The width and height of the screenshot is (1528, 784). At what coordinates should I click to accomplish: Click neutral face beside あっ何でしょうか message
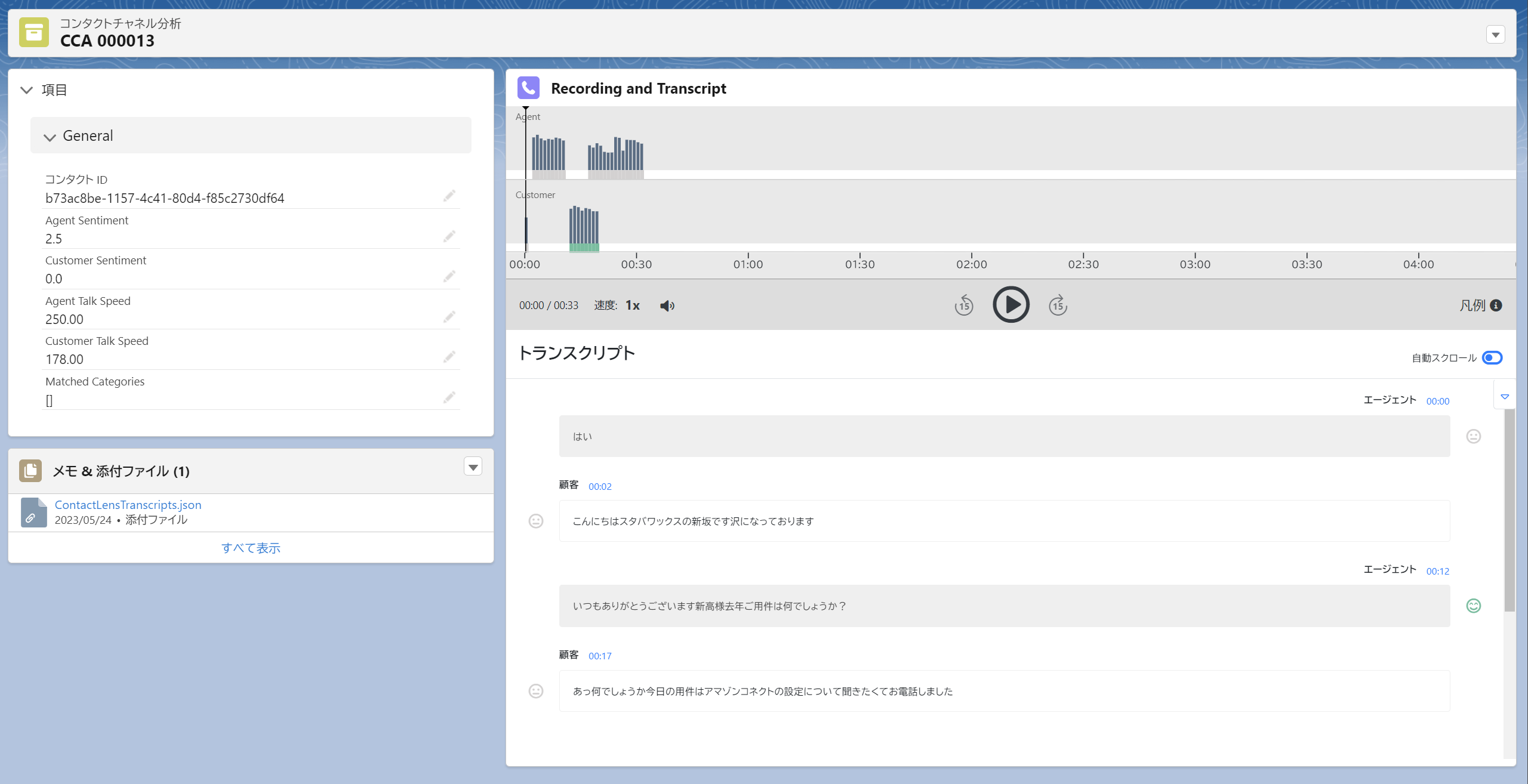pos(536,691)
